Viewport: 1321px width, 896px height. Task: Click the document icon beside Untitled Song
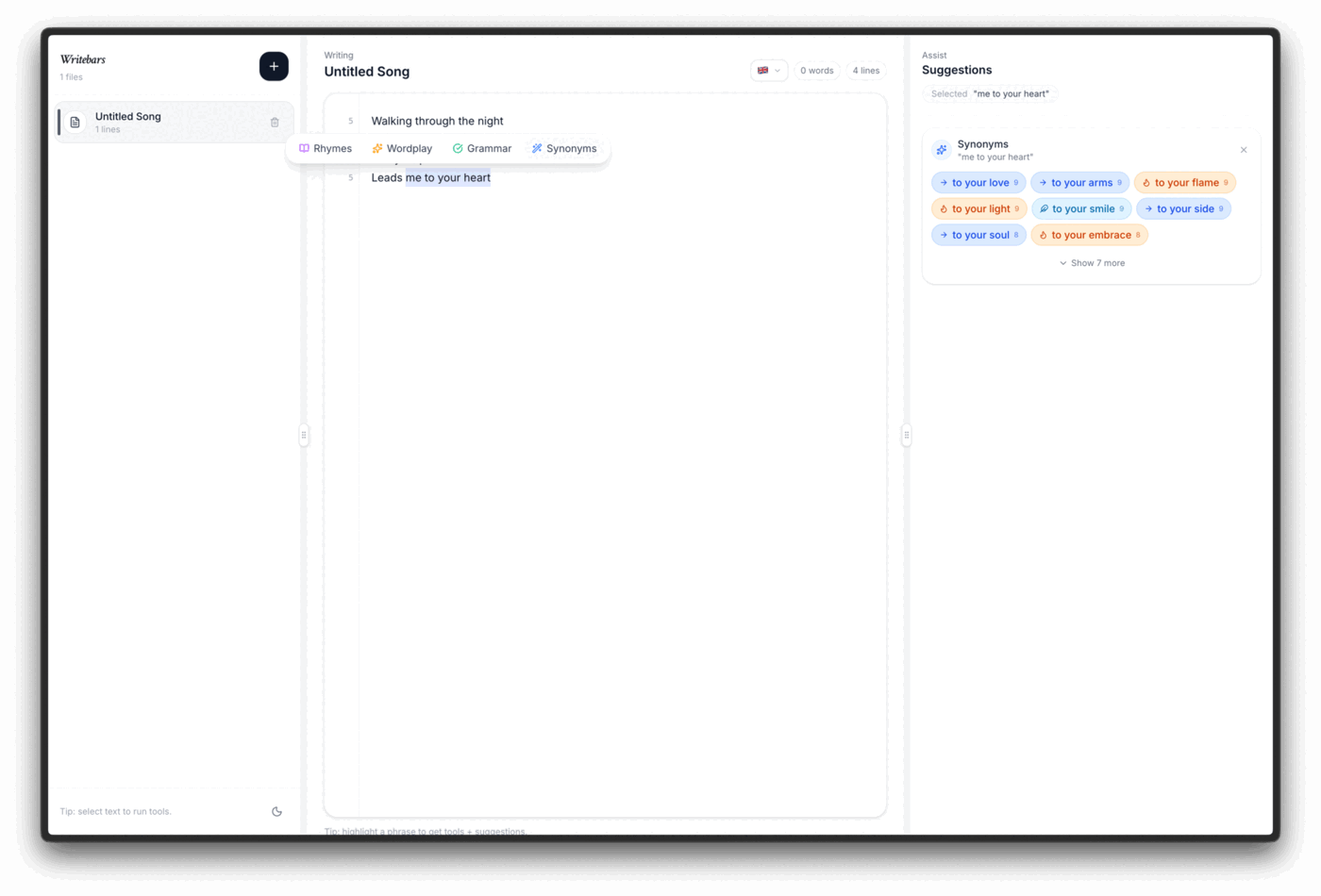pyautogui.click(x=74, y=121)
